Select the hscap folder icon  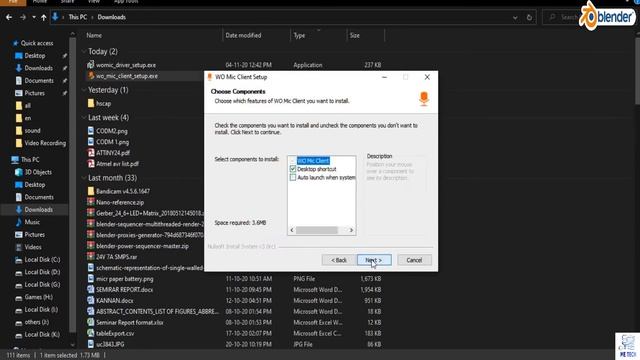pos(91,103)
